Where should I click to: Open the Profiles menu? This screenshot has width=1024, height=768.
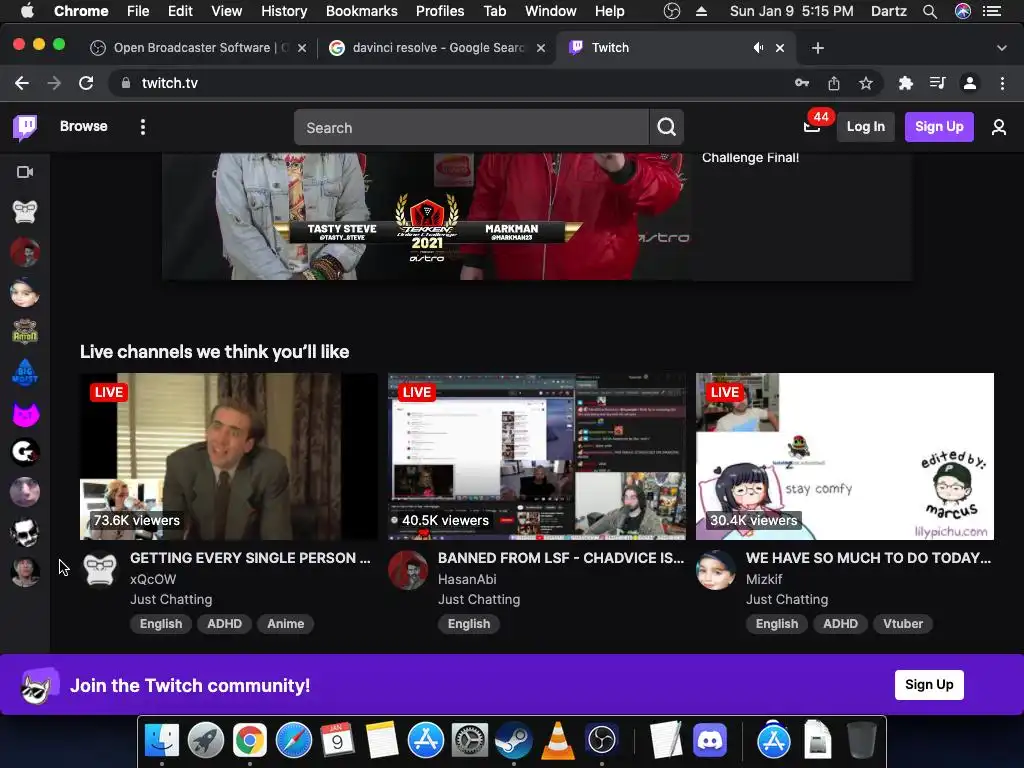[440, 11]
